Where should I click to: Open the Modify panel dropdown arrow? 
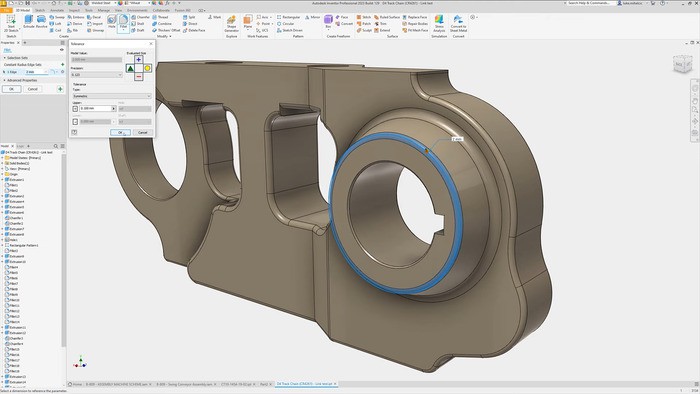pyautogui.click(x=170, y=37)
